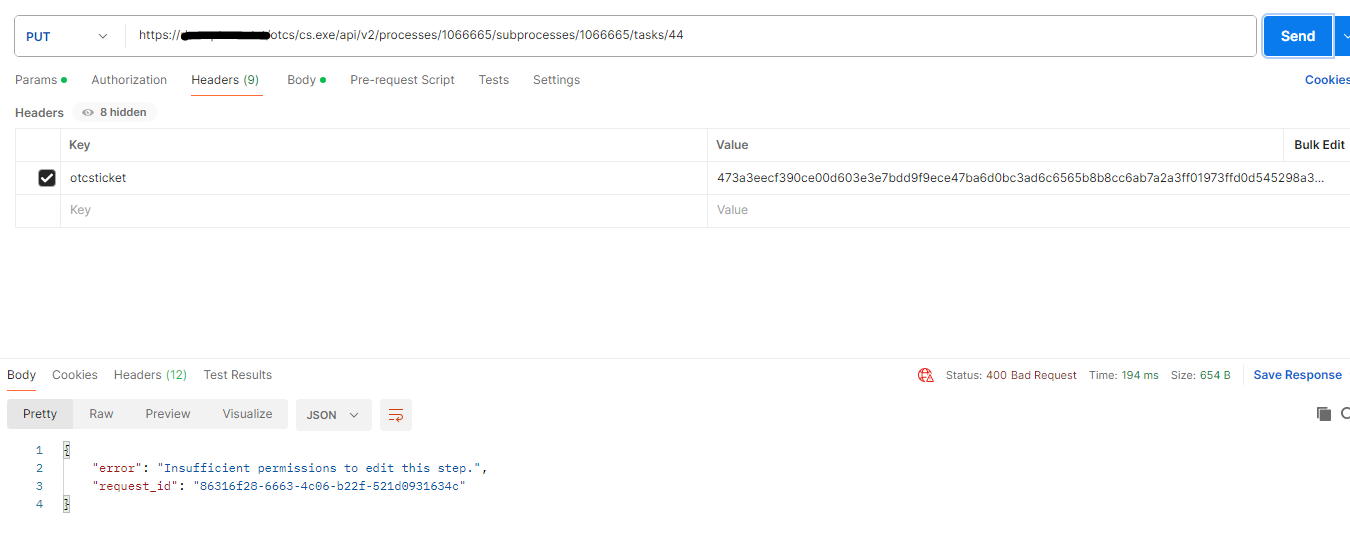Select the Headers (9) request tab
This screenshot has height=545, width=1350.
coord(225,80)
